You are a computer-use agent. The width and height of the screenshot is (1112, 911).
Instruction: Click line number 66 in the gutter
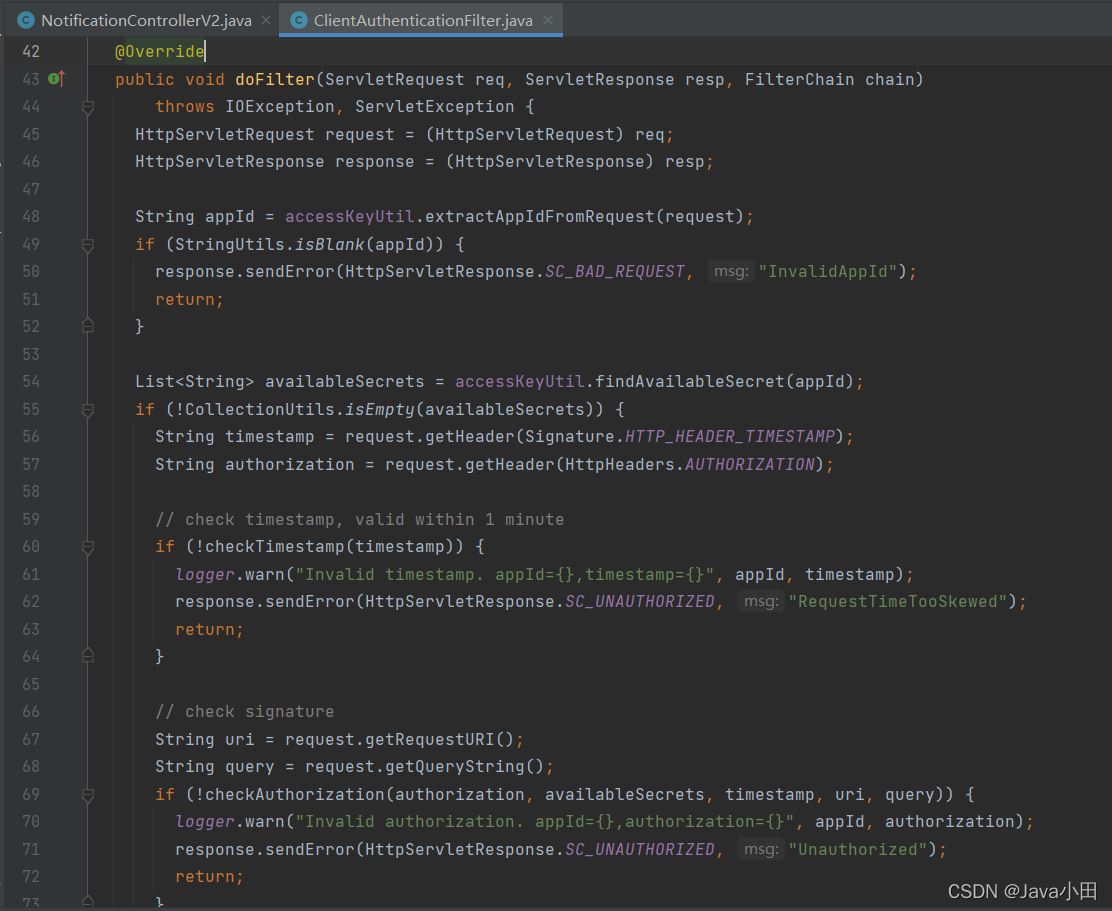click(x=31, y=712)
